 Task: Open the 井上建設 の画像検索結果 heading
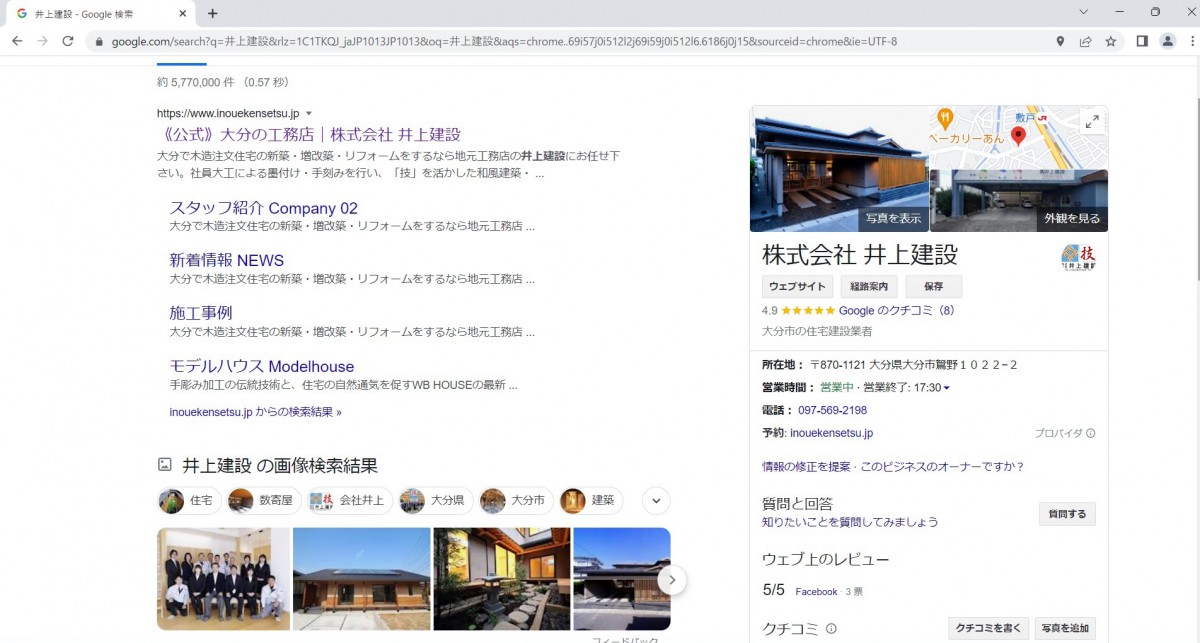[280, 465]
